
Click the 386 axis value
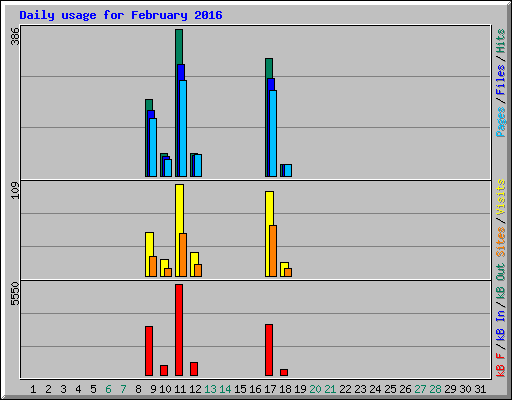point(15,36)
